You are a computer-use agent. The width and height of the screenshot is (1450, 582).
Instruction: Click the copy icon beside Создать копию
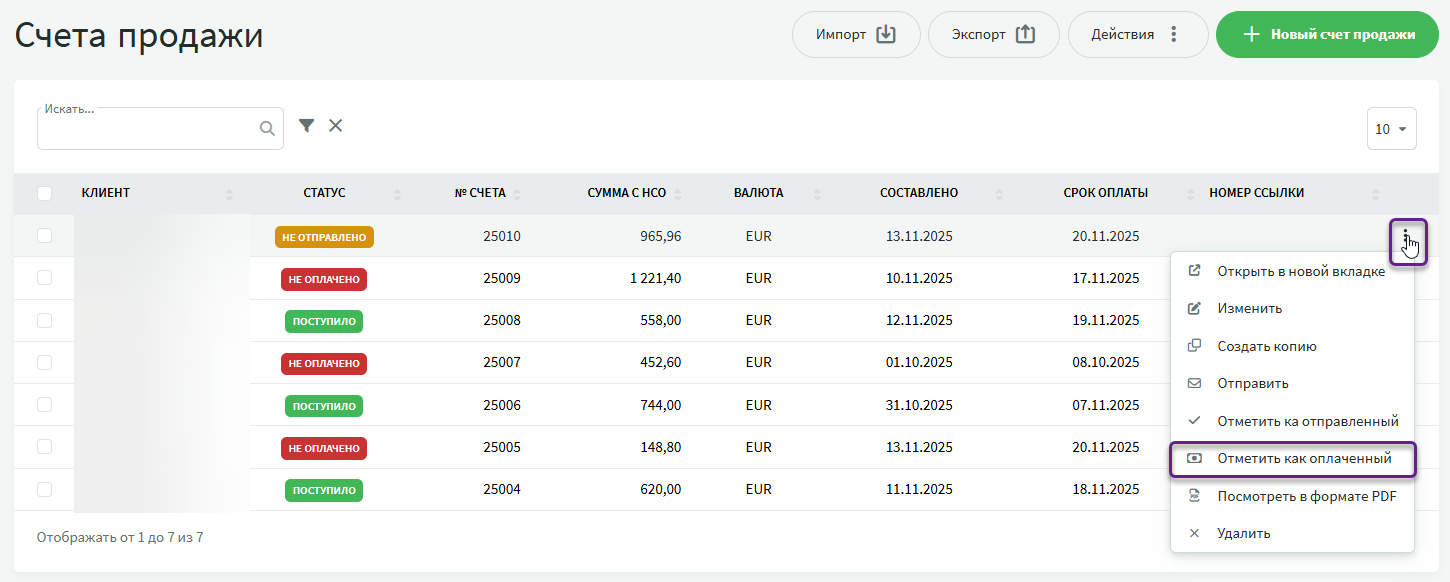click(1194, 346)
